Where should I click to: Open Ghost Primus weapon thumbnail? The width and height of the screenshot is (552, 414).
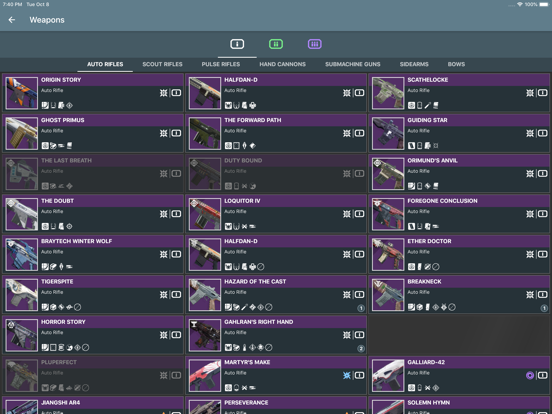click(21, 133)
